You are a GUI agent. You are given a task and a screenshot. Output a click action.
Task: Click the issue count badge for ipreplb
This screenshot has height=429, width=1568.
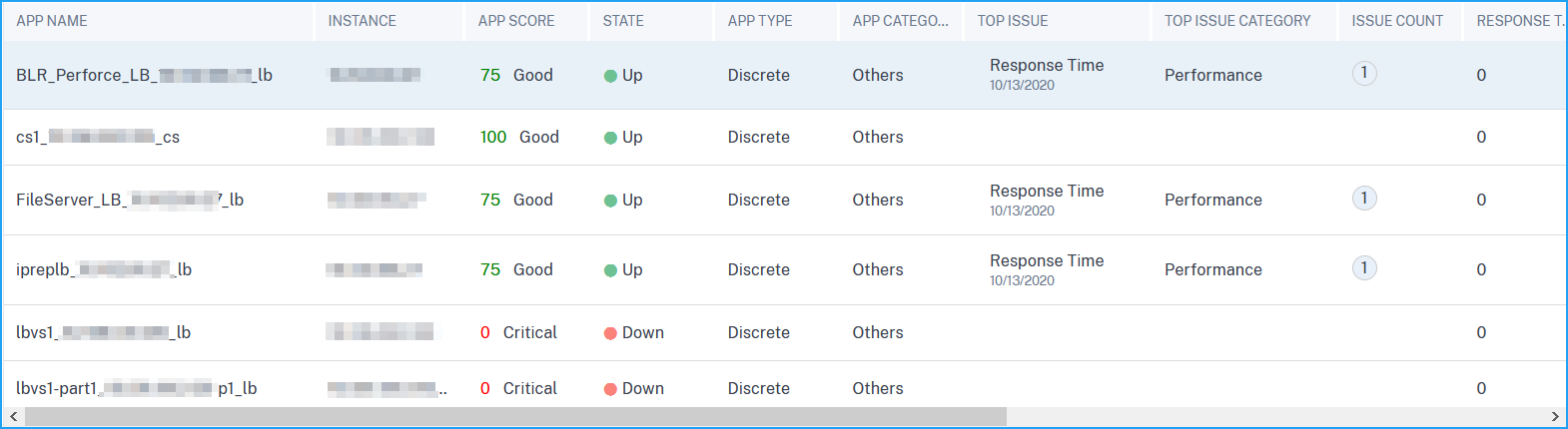(1364, 267)
